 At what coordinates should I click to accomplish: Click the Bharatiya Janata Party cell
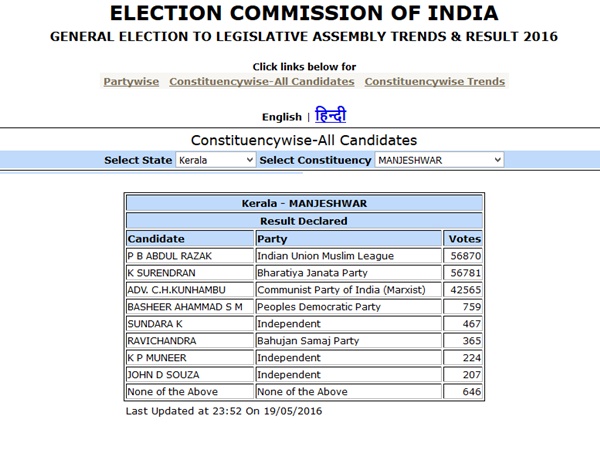(x=312, y=273)
